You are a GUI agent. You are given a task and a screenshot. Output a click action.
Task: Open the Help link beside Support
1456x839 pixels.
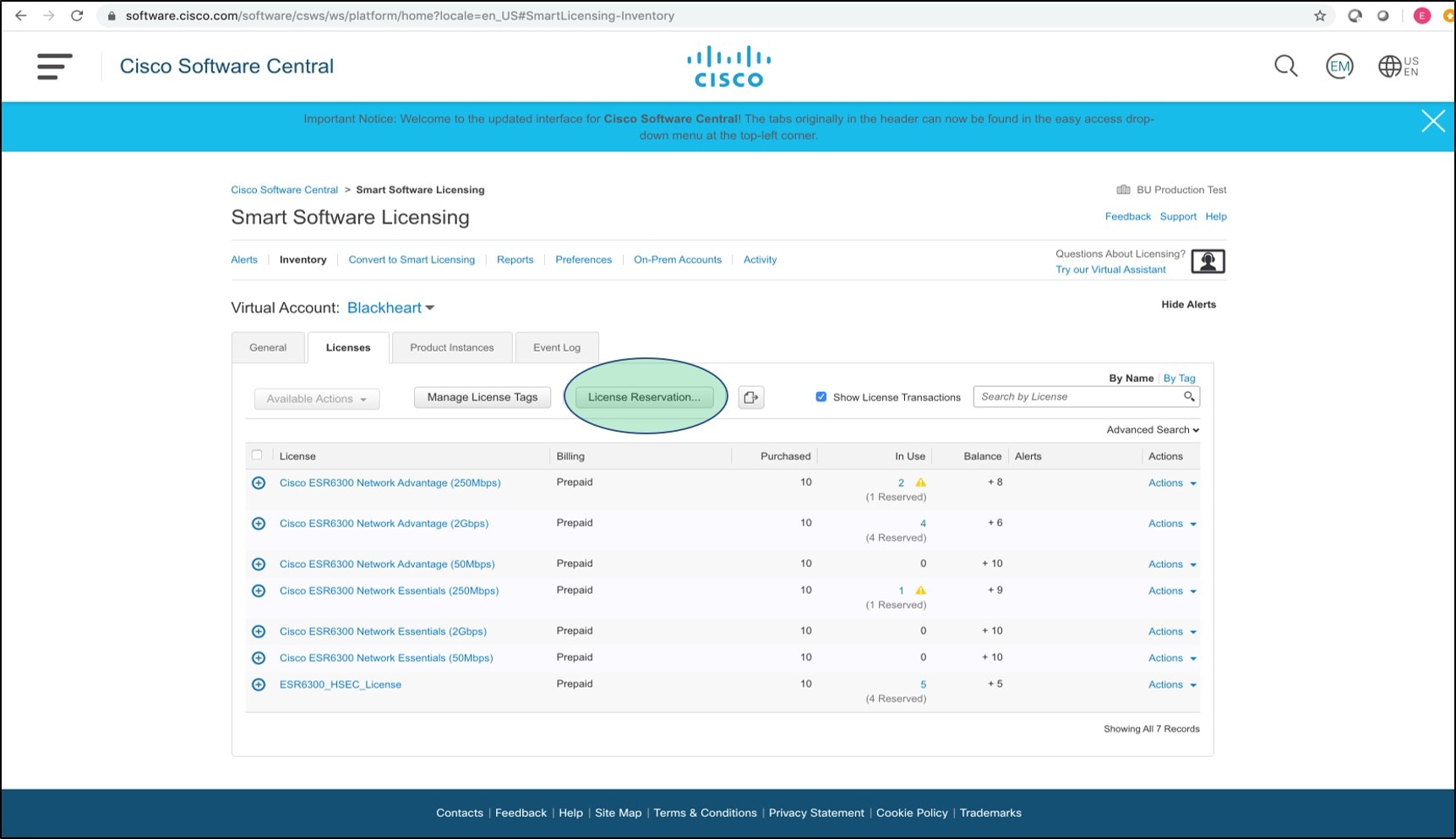coord(1215,216)
